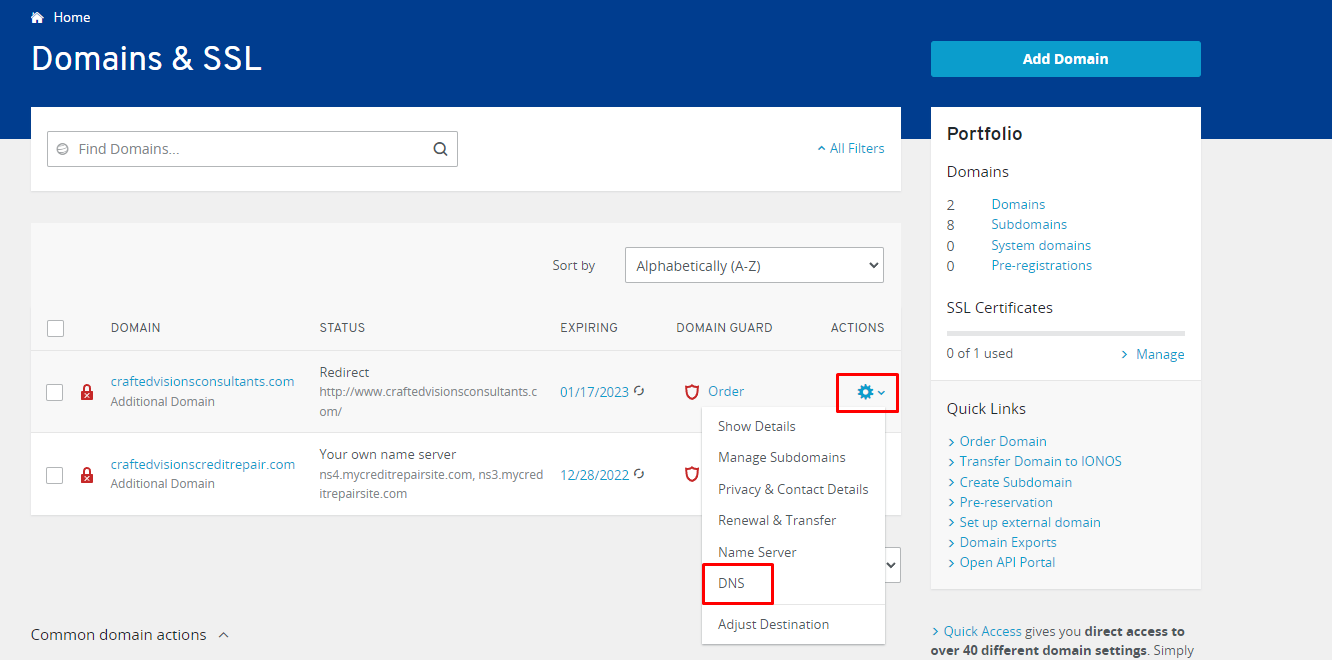Click the red lock SSL icon for craftedvisionsconsultants.com

point(87,393)
